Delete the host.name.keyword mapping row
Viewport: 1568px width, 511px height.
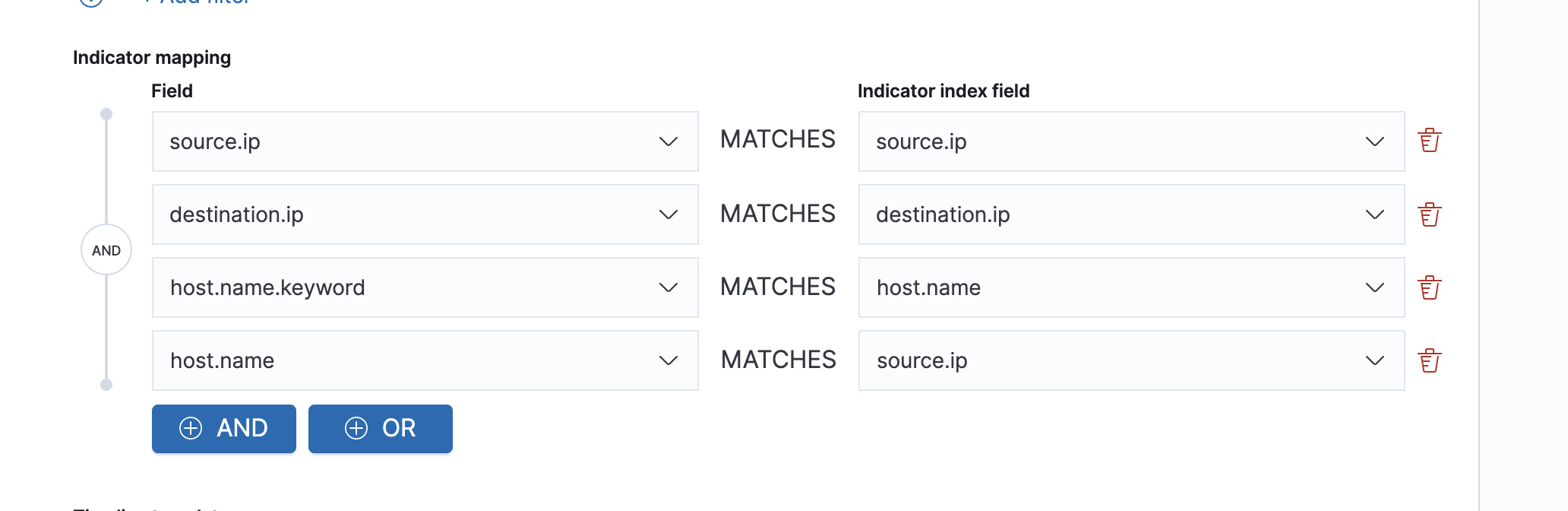(1430, 287)
